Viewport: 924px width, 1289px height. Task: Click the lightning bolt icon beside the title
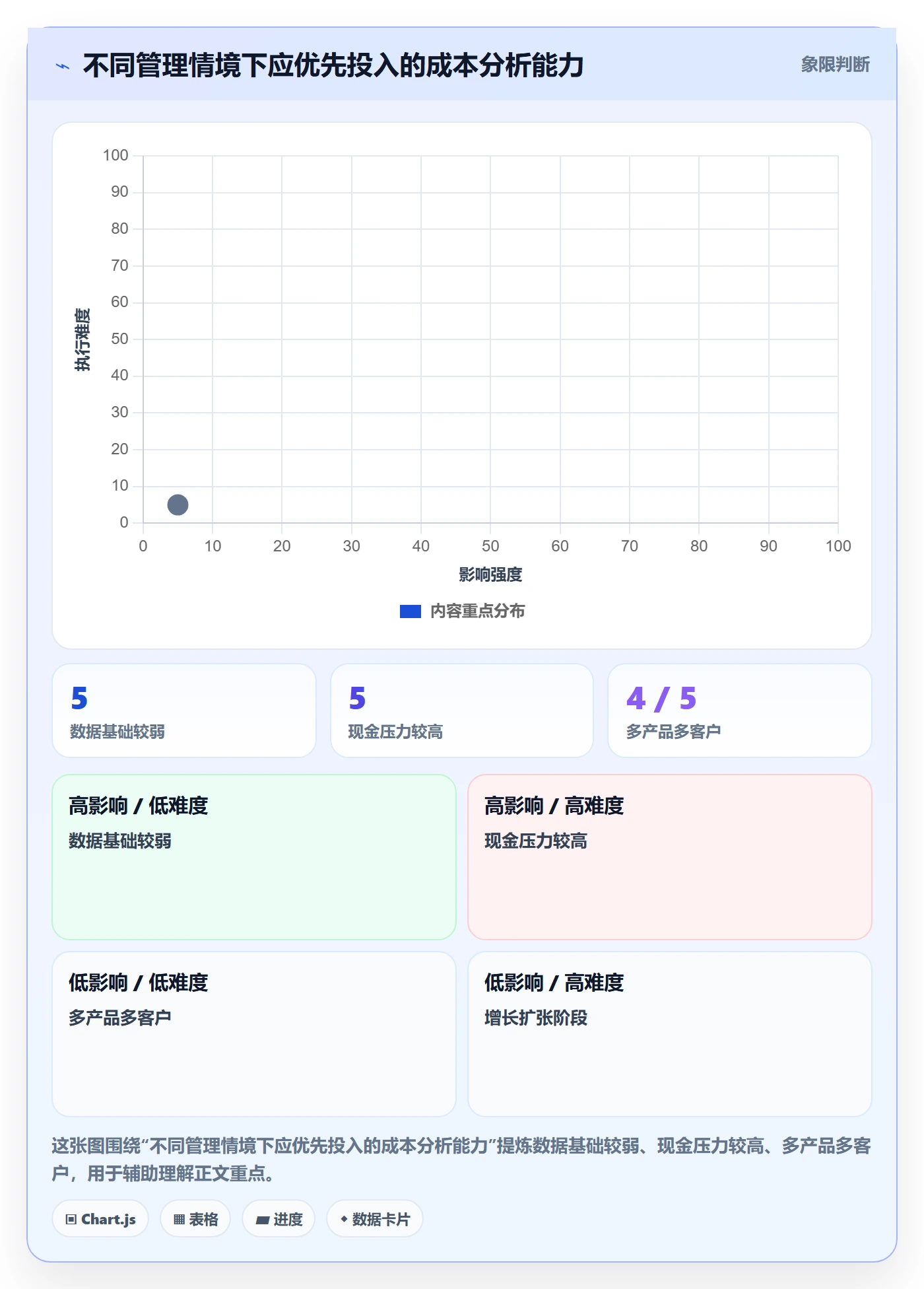(63, 66)
